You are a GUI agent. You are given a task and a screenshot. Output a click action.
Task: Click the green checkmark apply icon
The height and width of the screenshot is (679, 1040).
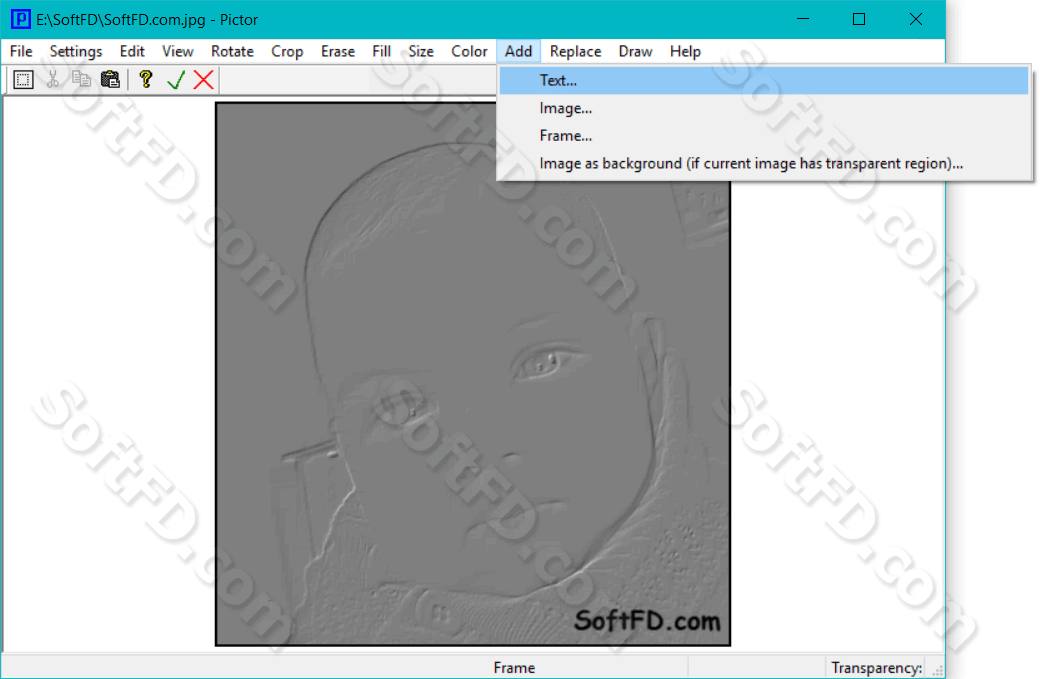click(x=176, y=80)
